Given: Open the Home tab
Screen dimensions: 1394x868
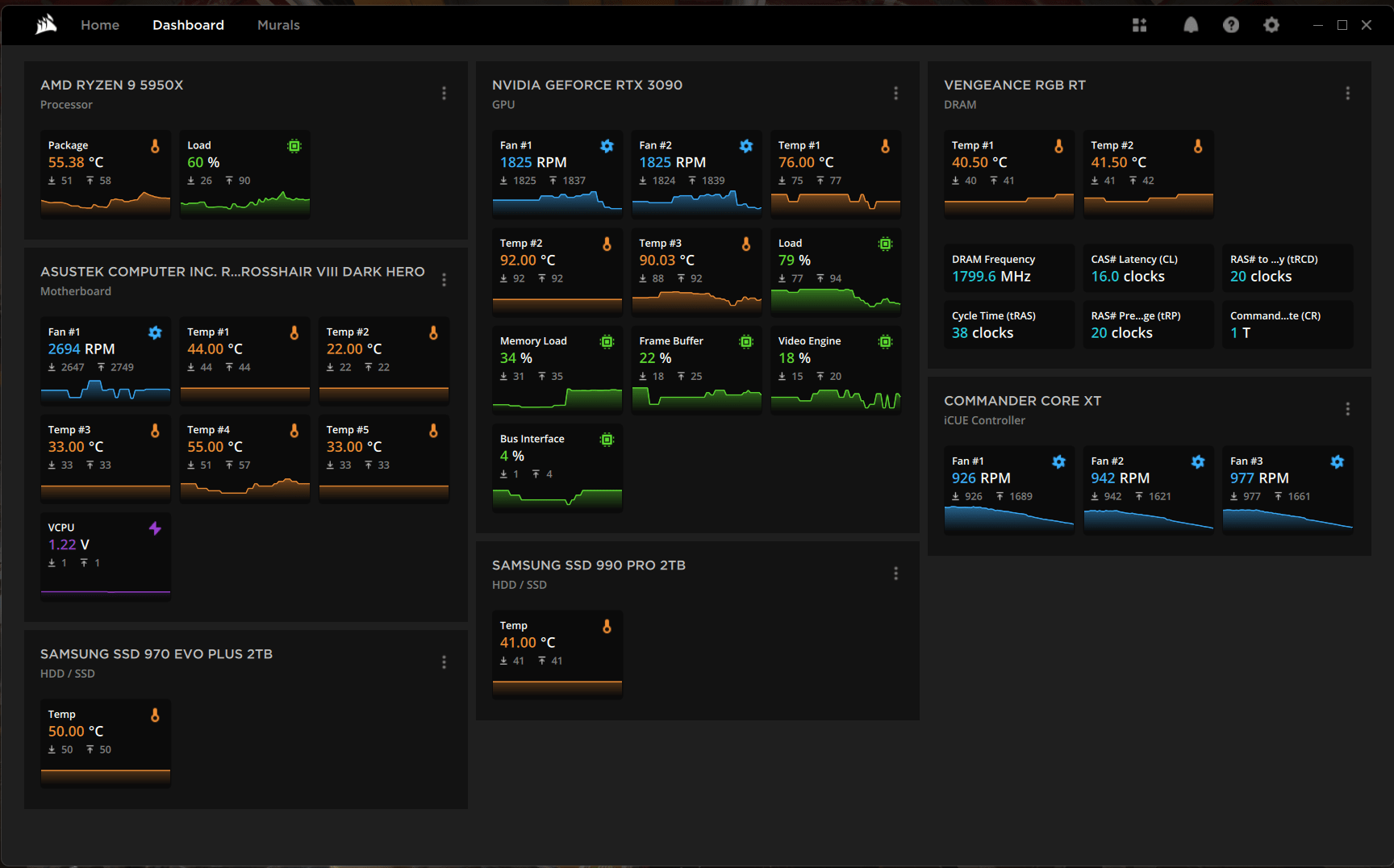Looking at the screenshot, I should (100, 25).
